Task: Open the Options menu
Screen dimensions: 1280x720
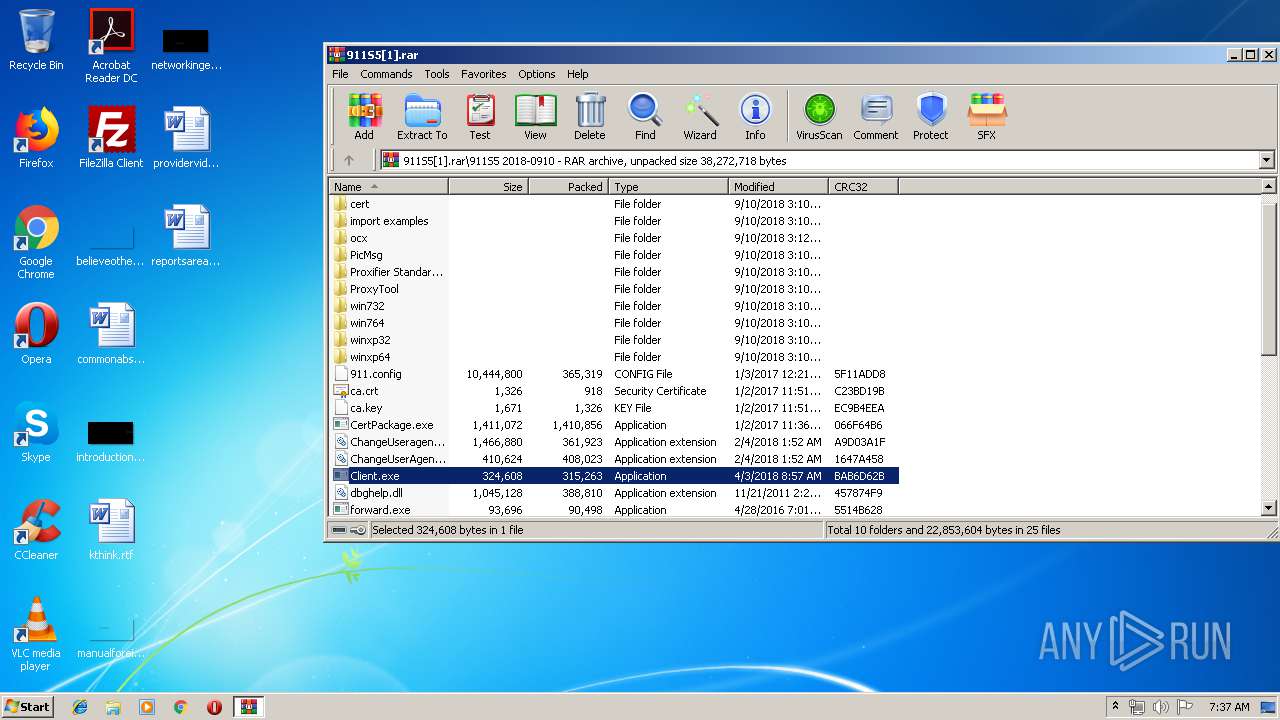Action: (536, 74)
